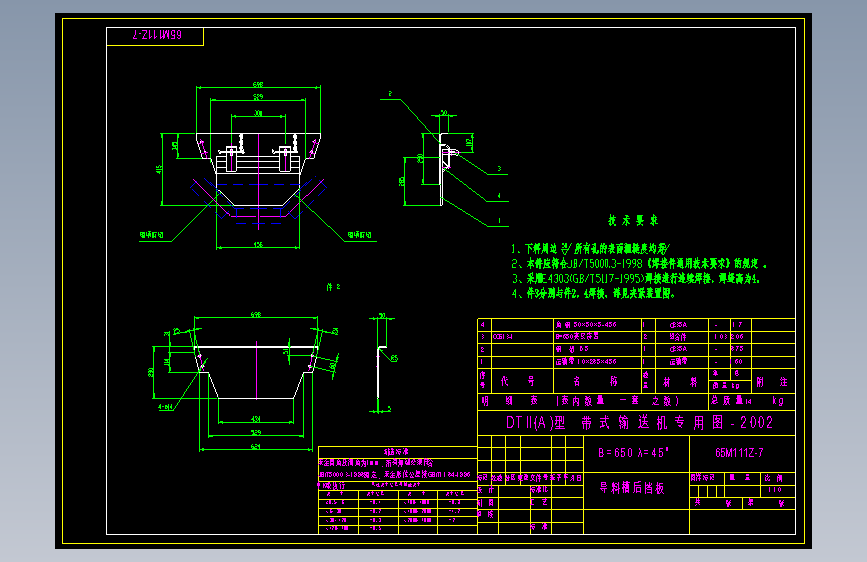Click technical note 2 mentioning JB/T5000.3-1998
This screenshot has height=562, width=867.
639,264
